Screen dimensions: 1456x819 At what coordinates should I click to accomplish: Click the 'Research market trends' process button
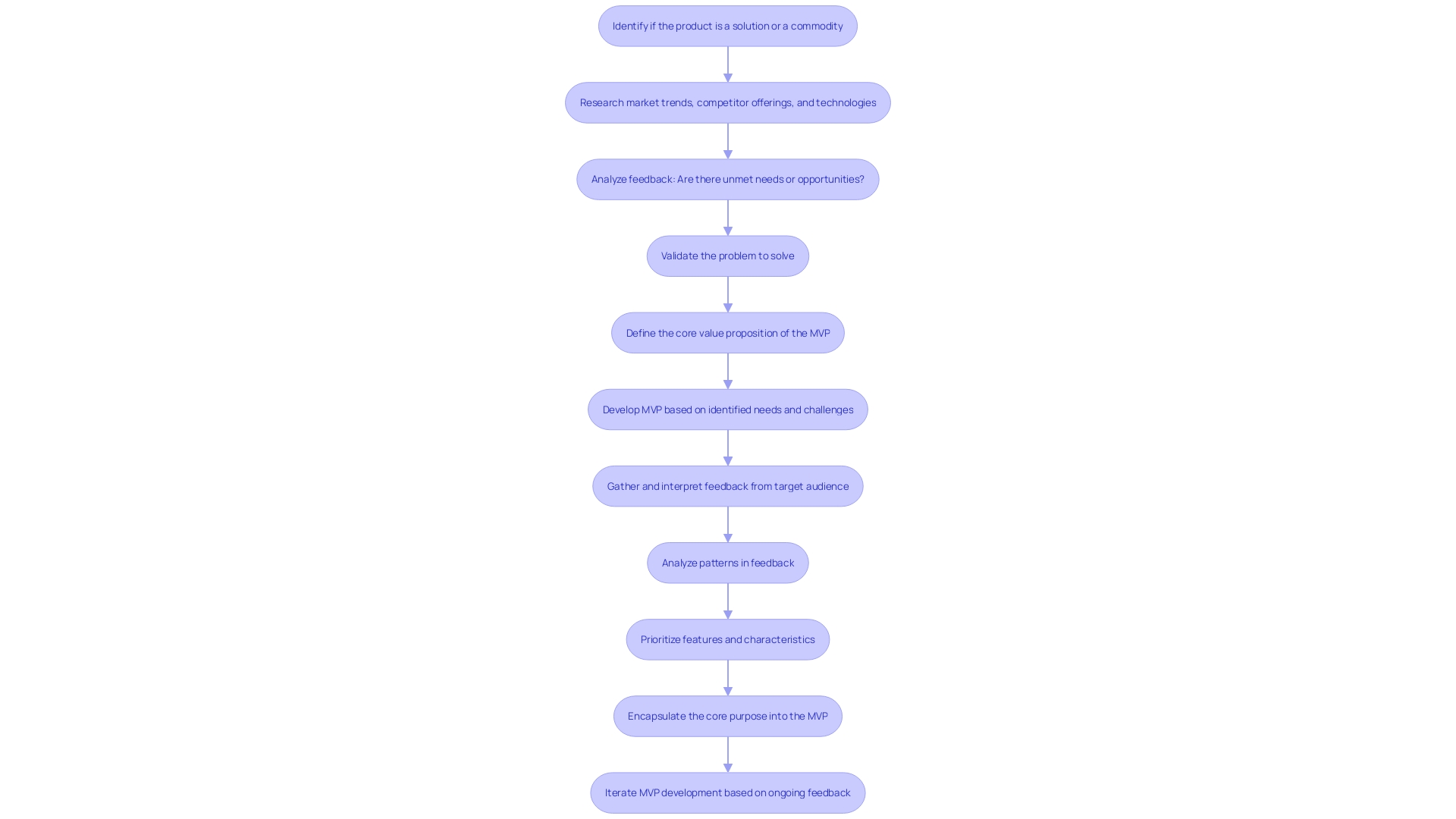click(x=728, y=102)
